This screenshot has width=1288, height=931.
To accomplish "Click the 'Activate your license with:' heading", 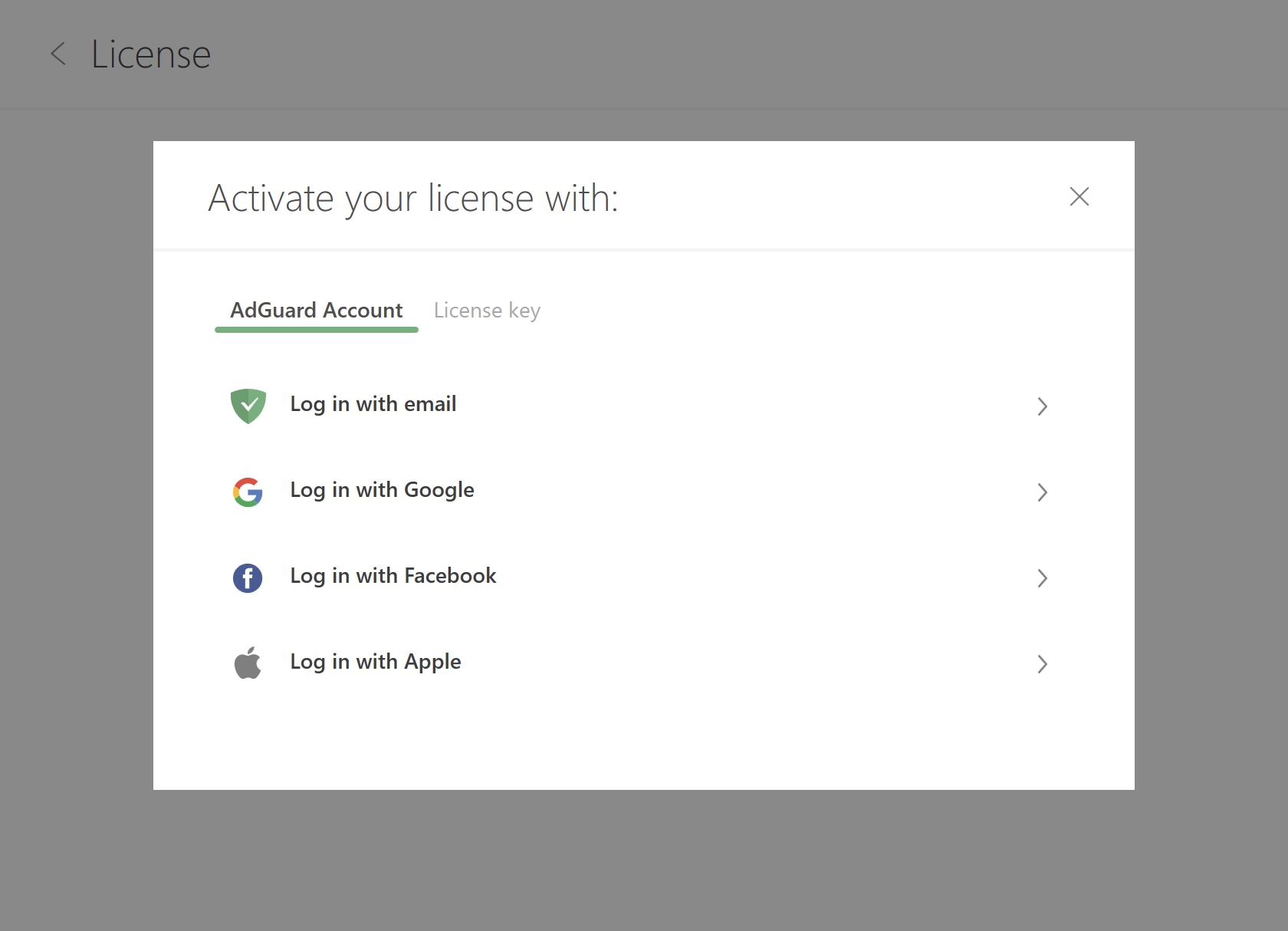I will (x=413, y=199).
